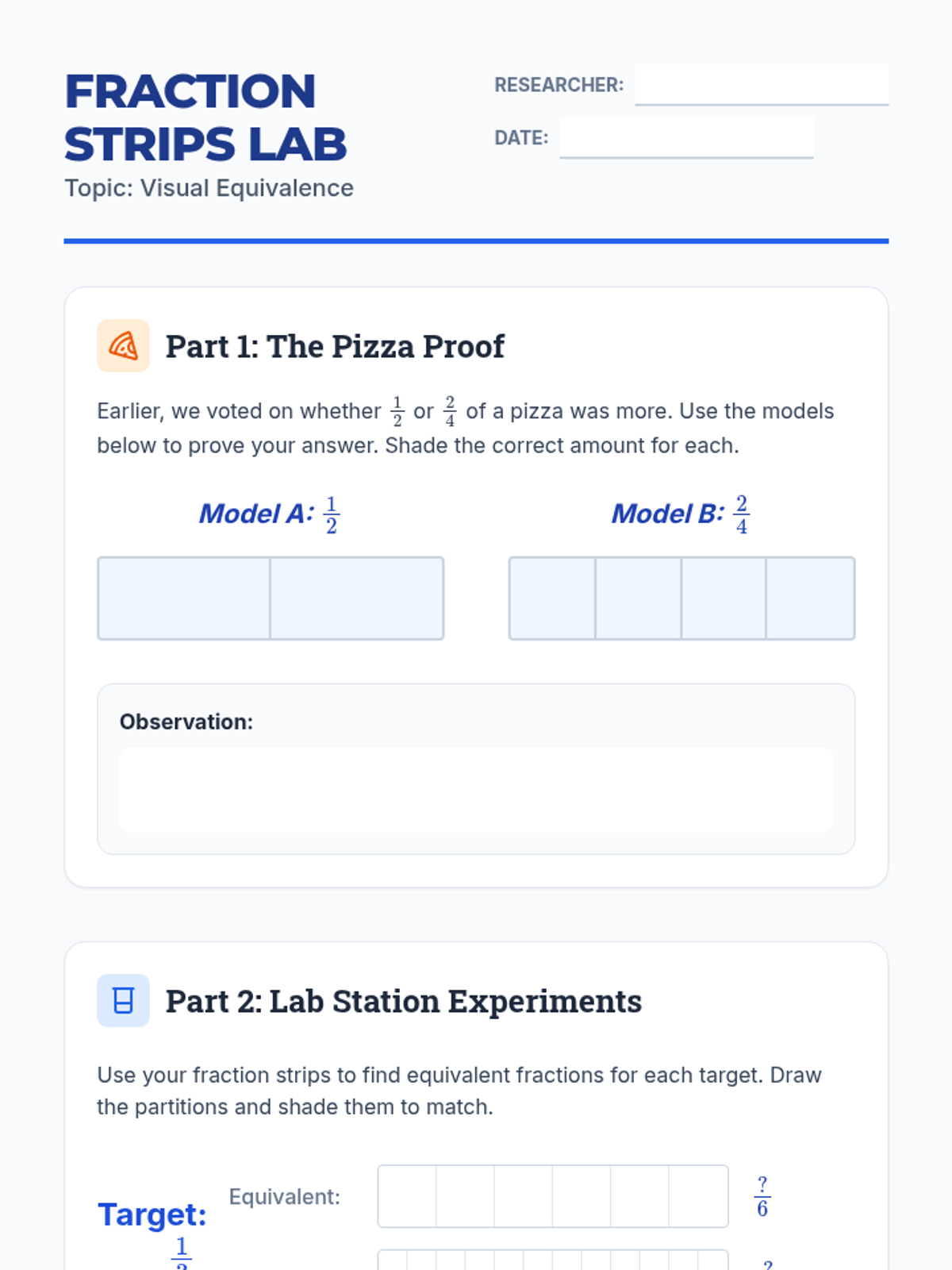Image resolution: width=952 pixels, height=1270 pixels.
Task: Click the ?/6 fraction answer label
Action: coord(762,1196)
